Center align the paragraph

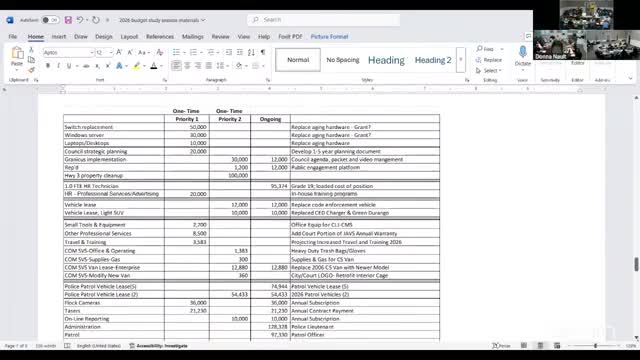tap(187, 66)
